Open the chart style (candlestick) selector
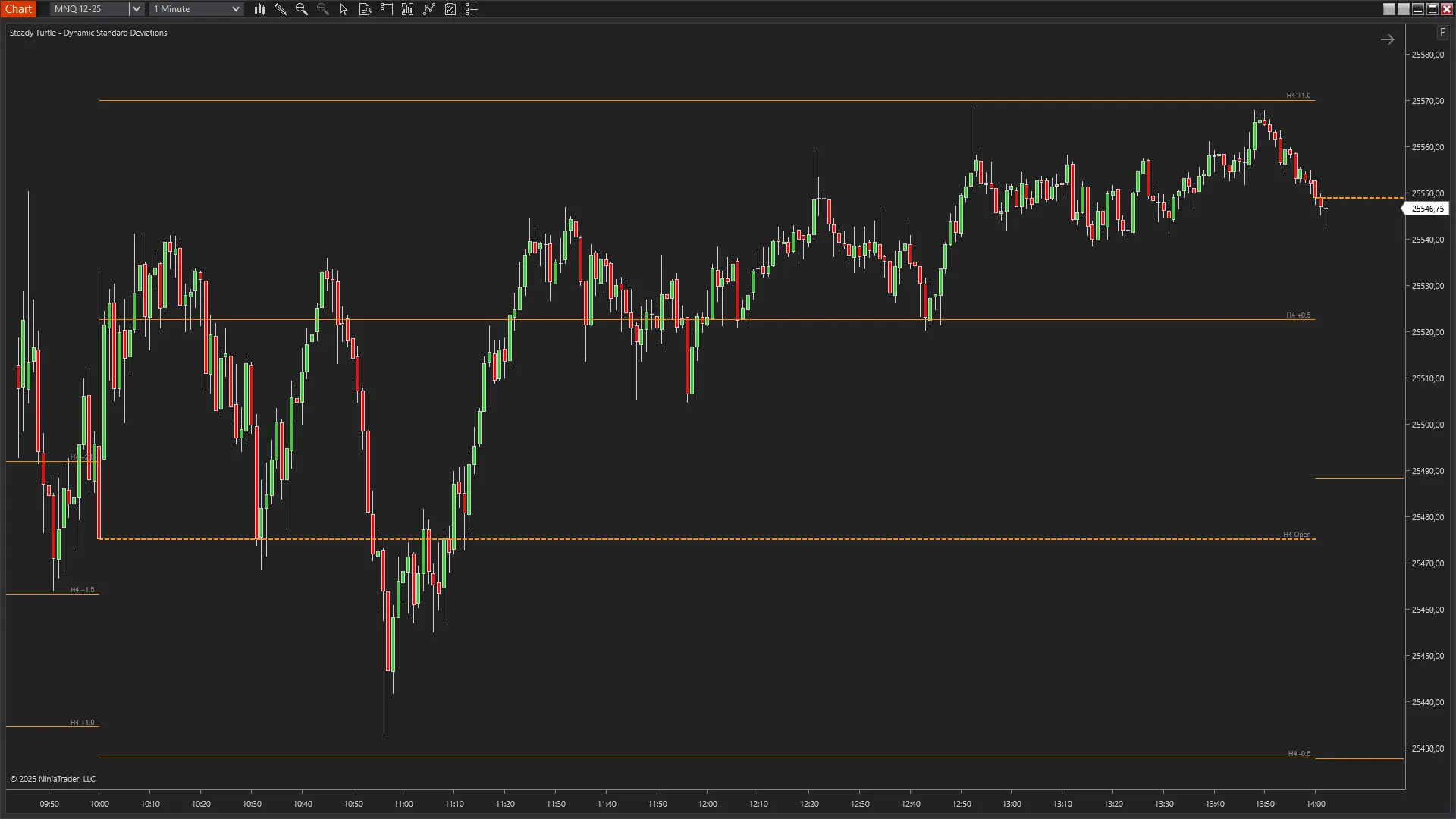The image size is (1456, 819). (x=259, y=9)
